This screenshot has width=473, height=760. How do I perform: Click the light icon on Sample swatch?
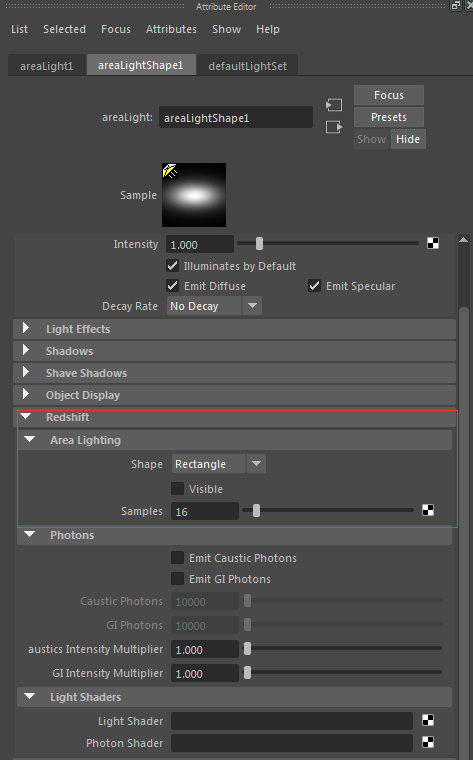[170, 171]
